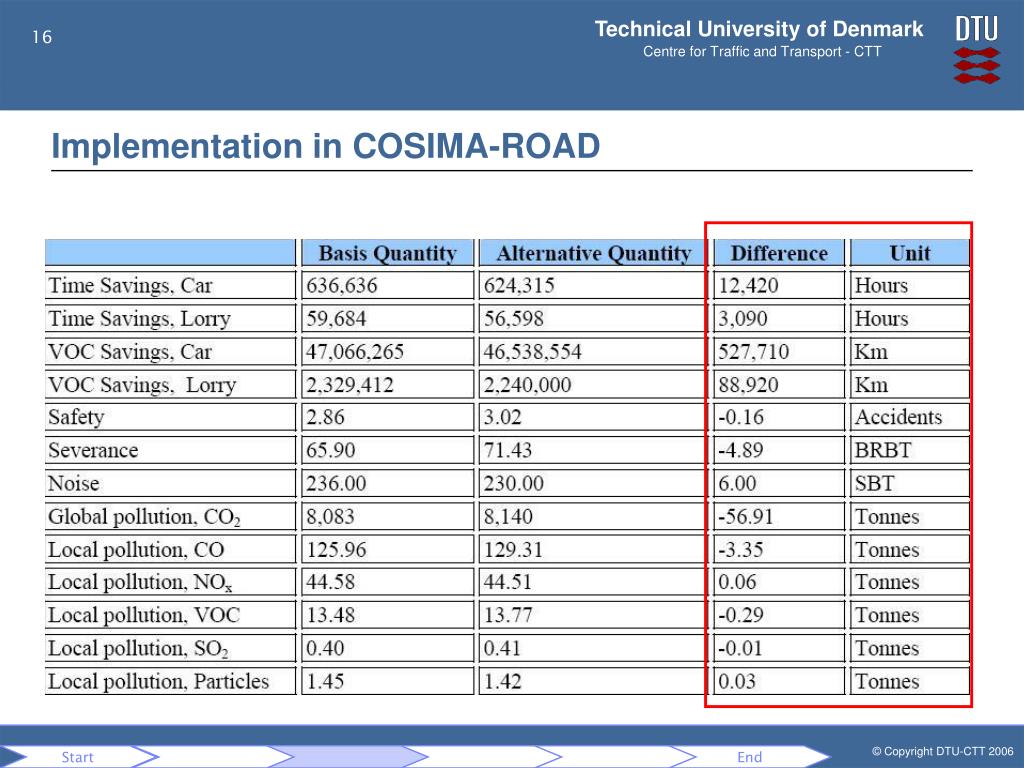Click the BRBT unit cell
The width and height of the screenshot is (1024, 768).
tap(910, 451)
